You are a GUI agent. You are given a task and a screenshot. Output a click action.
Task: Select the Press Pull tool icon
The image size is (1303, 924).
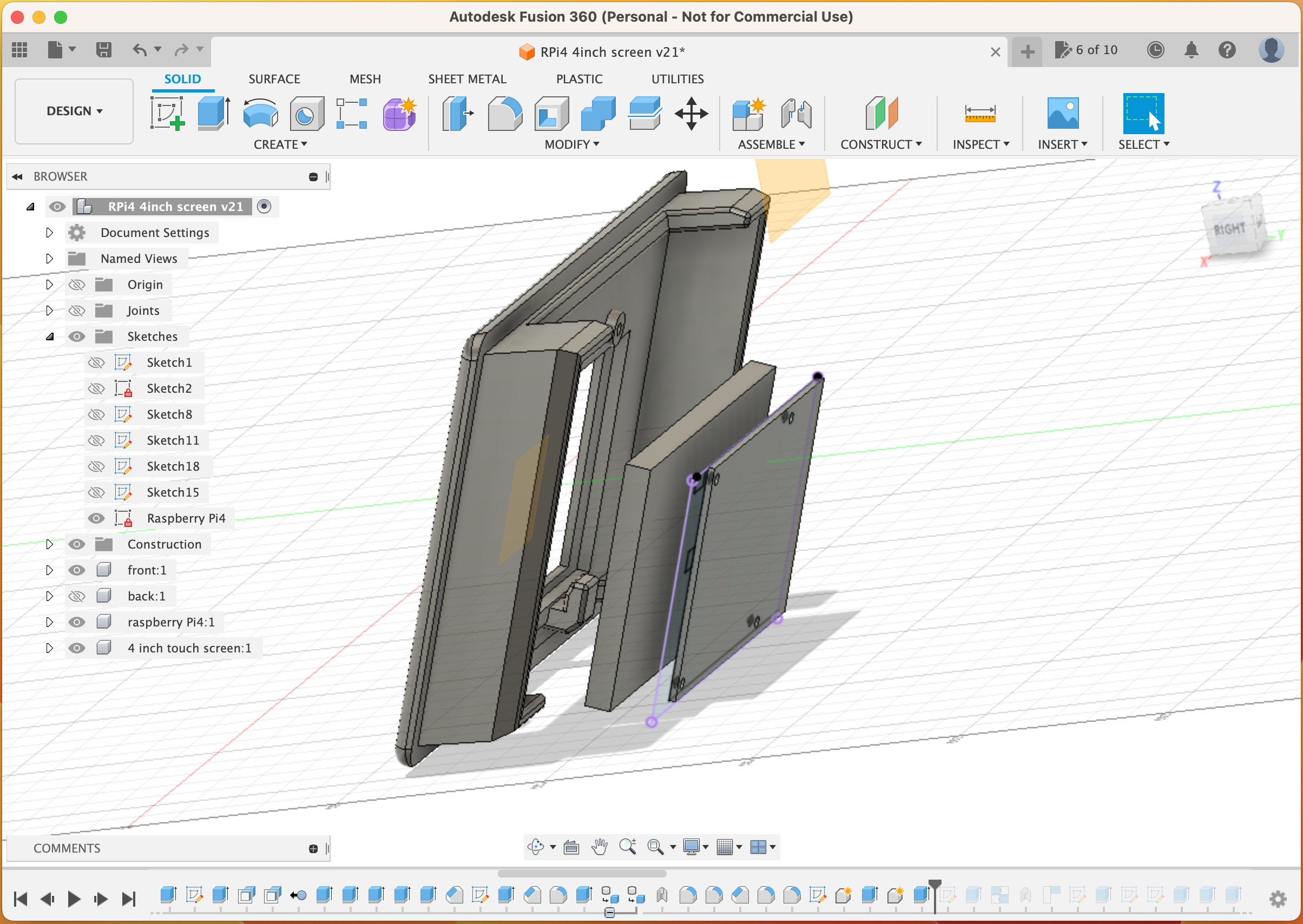point(458,113)
